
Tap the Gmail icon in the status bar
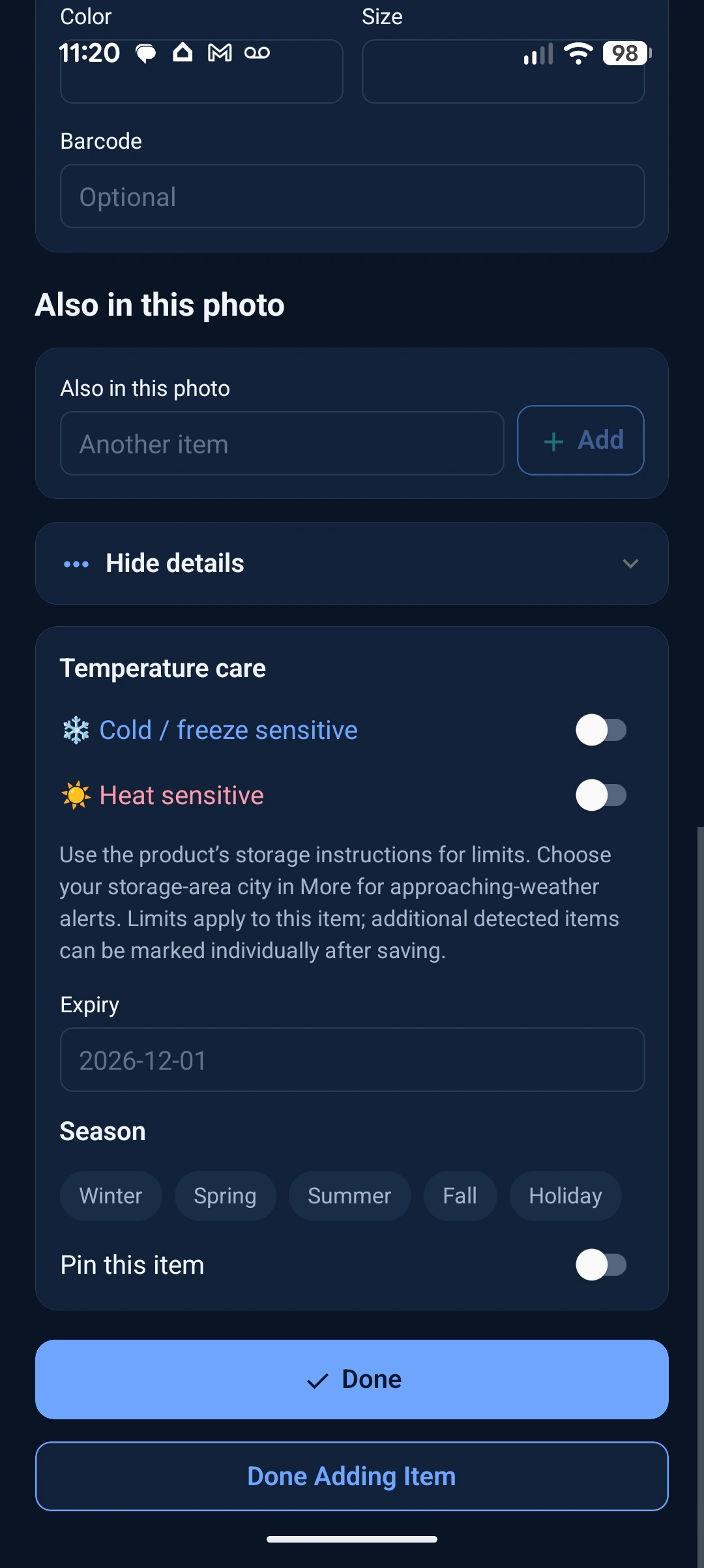point(220,53)
